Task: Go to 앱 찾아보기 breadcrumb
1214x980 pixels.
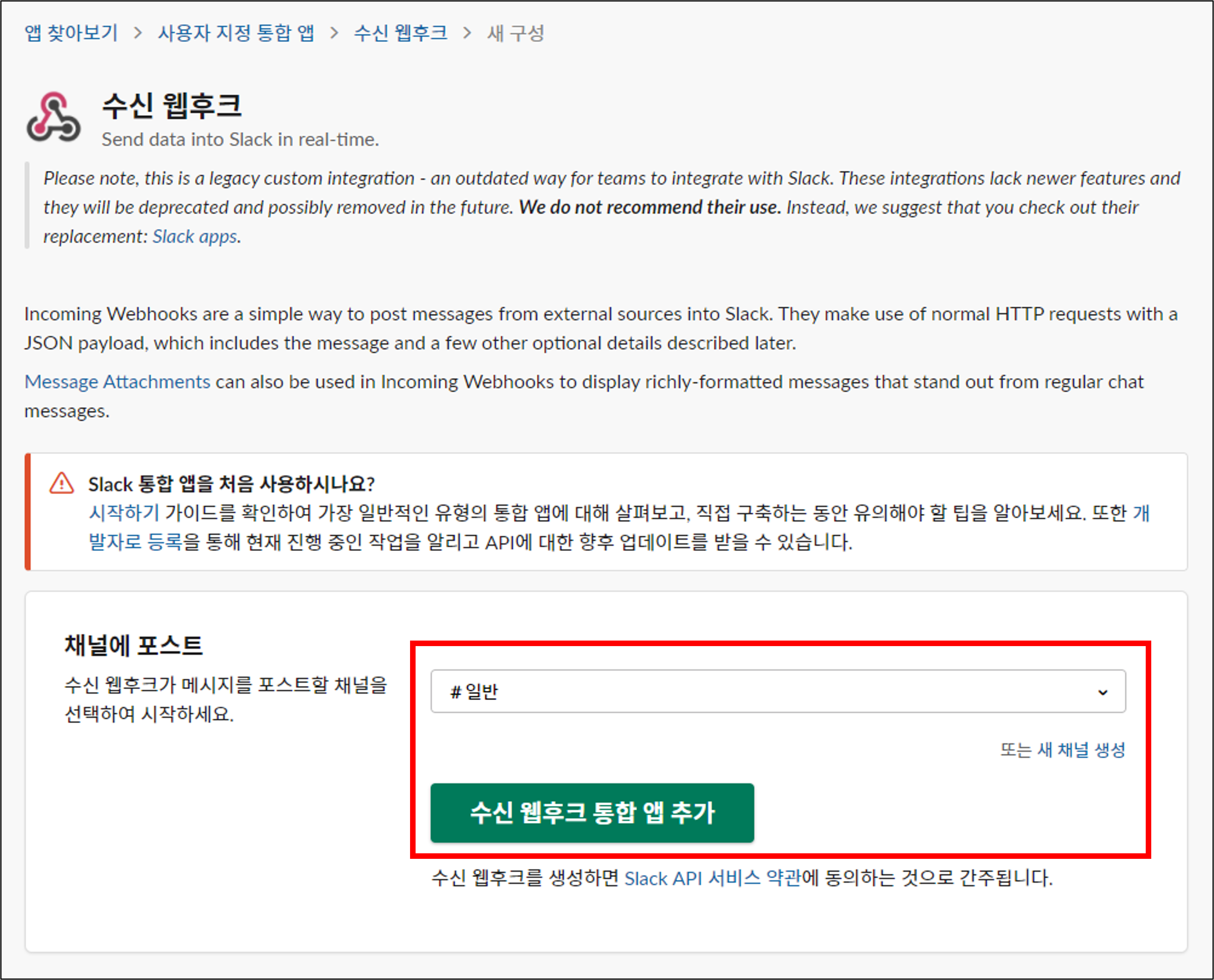Action: pyautogui.click(x=71, y=33)
